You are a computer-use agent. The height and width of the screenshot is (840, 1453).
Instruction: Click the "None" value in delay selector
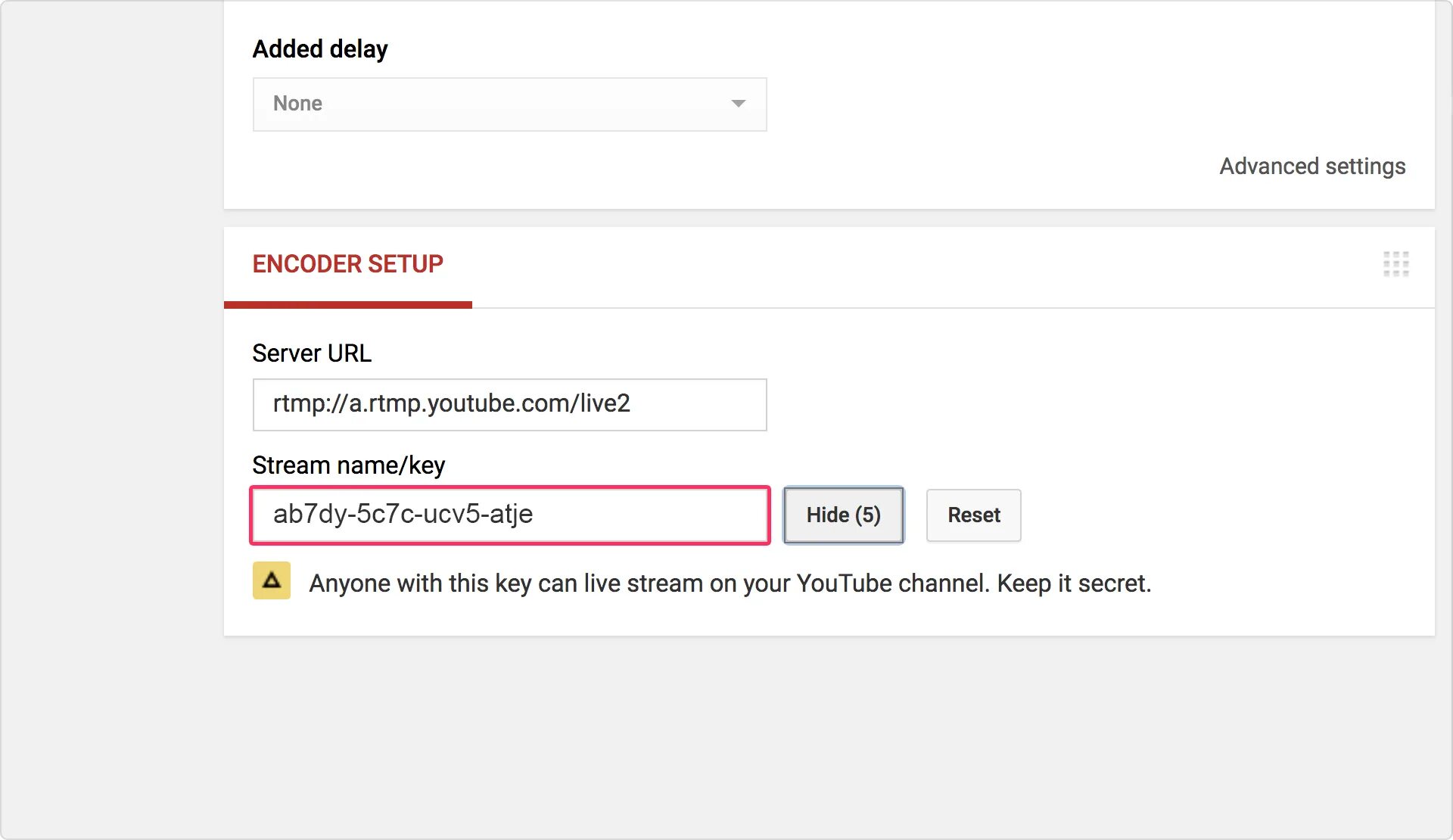coord(297,104)
